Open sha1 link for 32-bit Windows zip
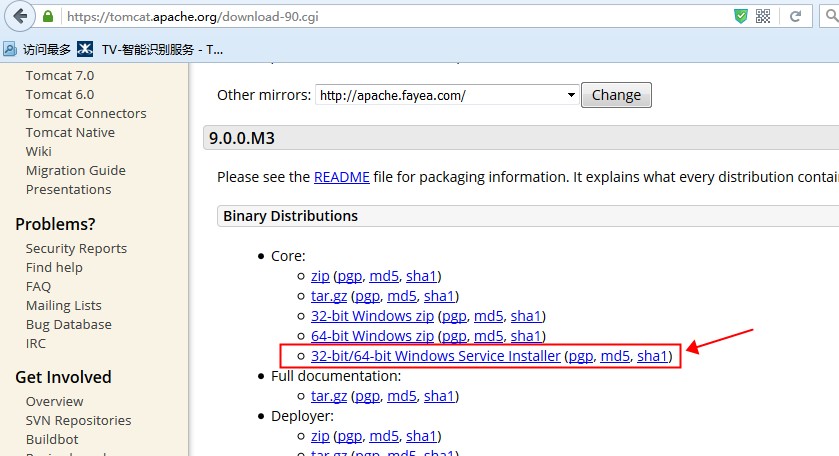The height and width of the screenshot is (456, 839). pyautogui.click(x=526, y=316)
